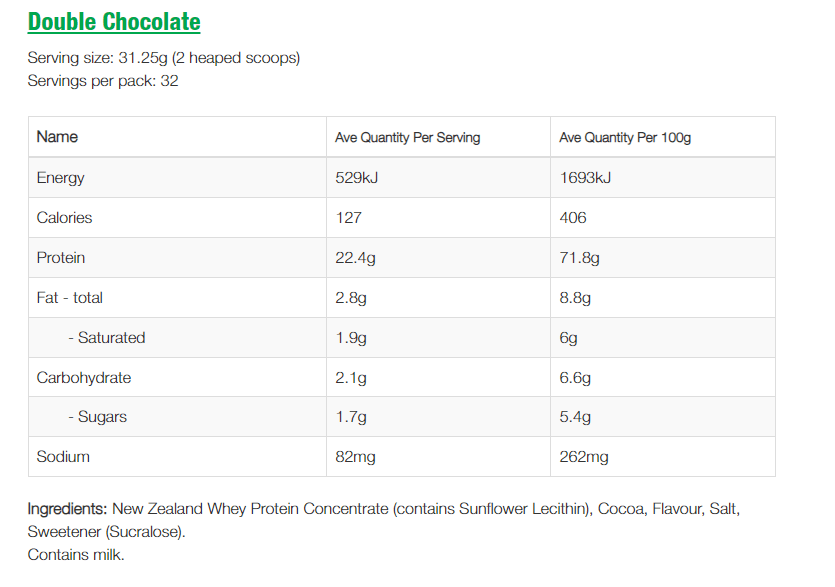This screenshot has width=835, height=587.
Task: Click the Name column header
Action: click(57, 137)
